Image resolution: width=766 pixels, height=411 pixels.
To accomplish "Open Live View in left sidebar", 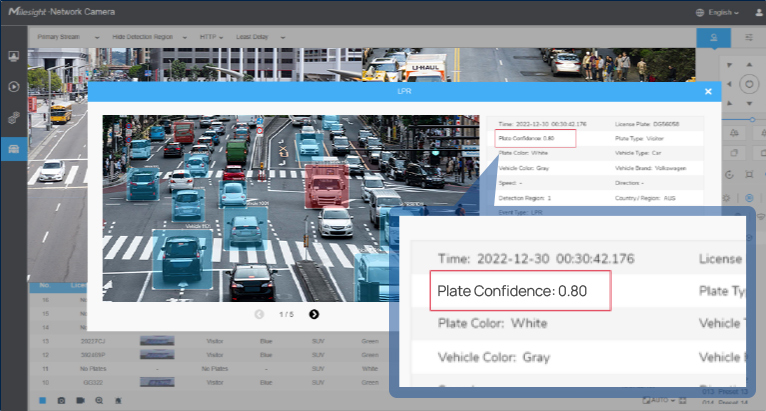I will point(14,56).
